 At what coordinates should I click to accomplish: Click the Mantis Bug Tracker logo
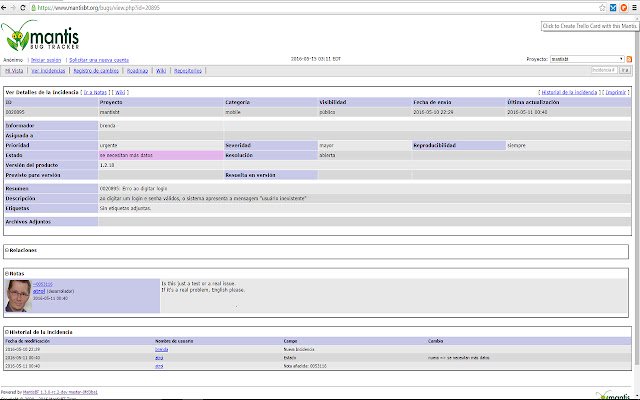tap(40, 36)
